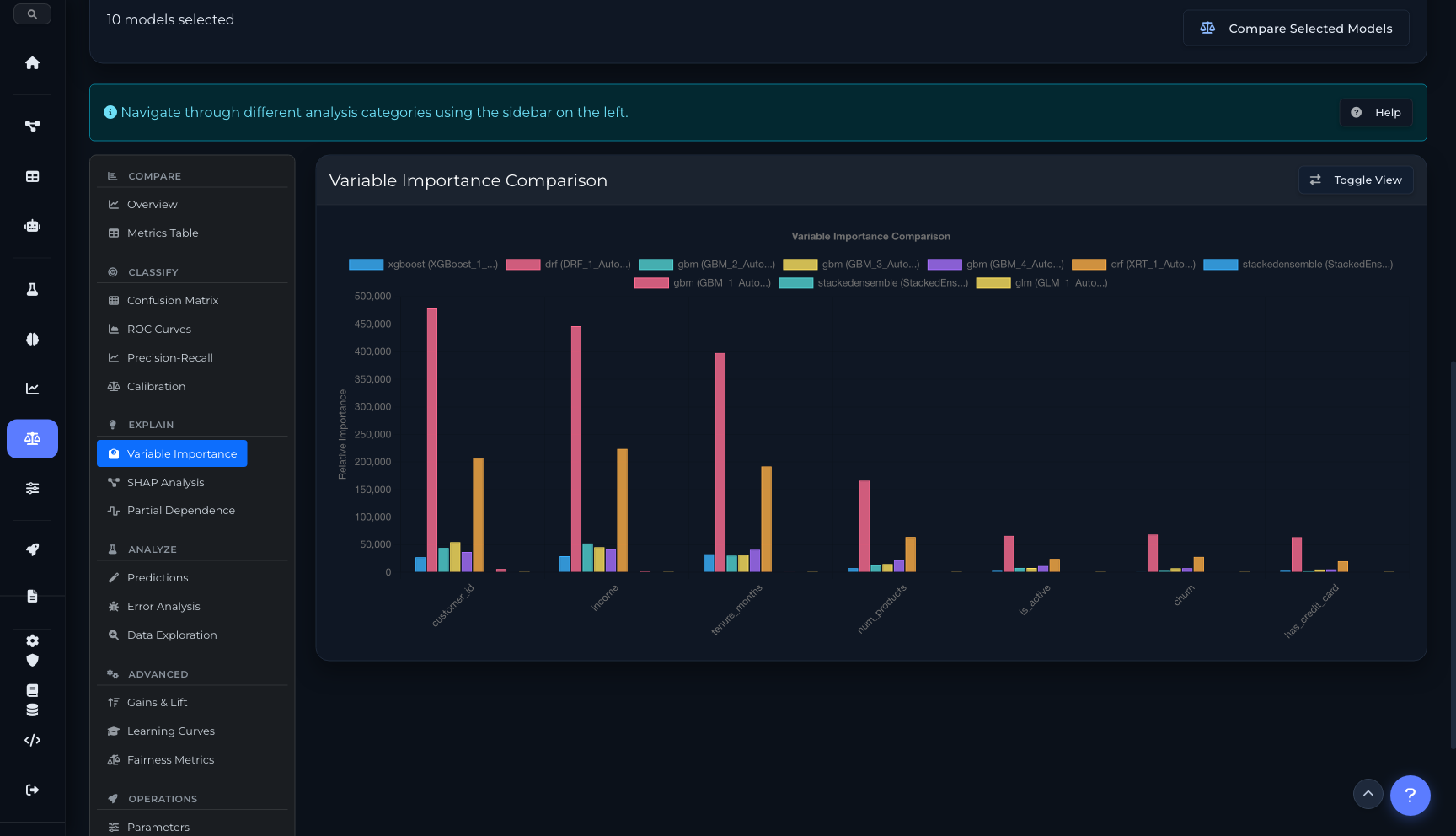
Task: Open the rocket deployment icon
Action: point(32,549)
